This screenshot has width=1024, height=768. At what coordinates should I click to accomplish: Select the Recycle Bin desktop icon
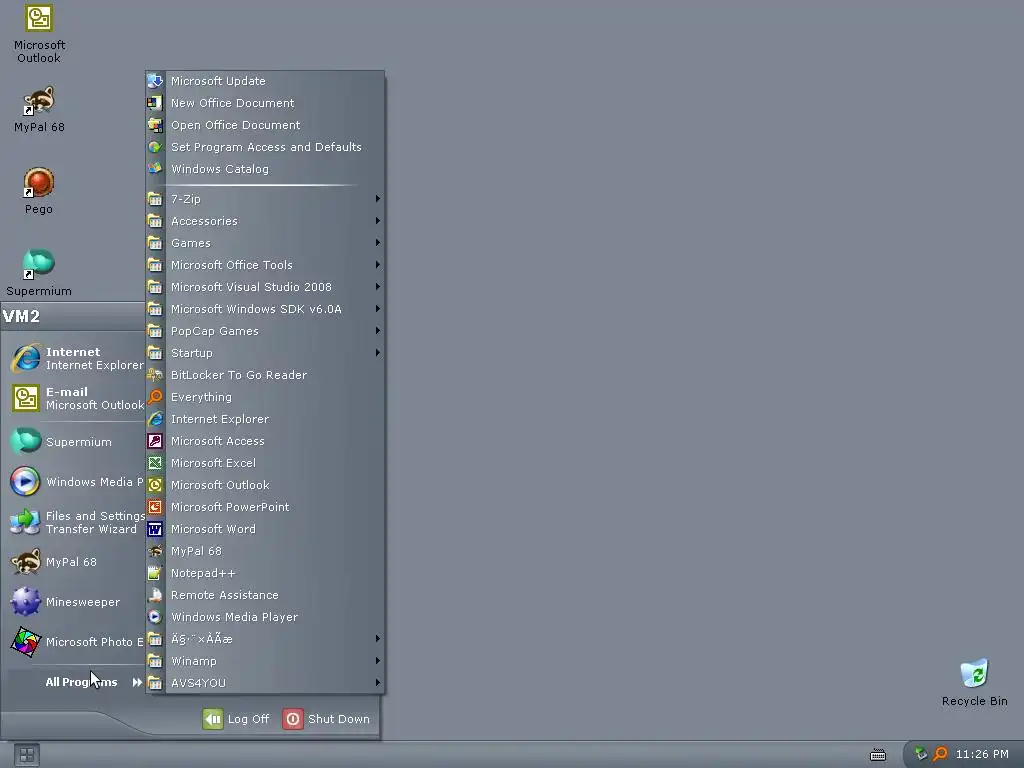(x=974, y=673)
